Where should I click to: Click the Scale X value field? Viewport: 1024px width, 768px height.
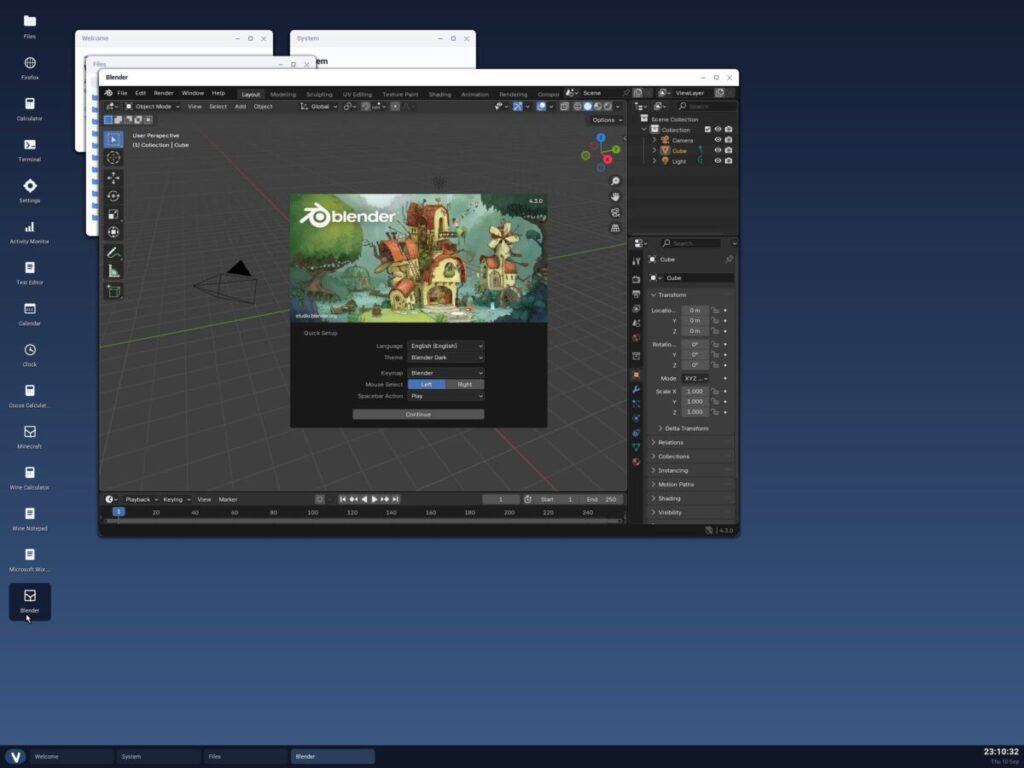click(694, 392)
